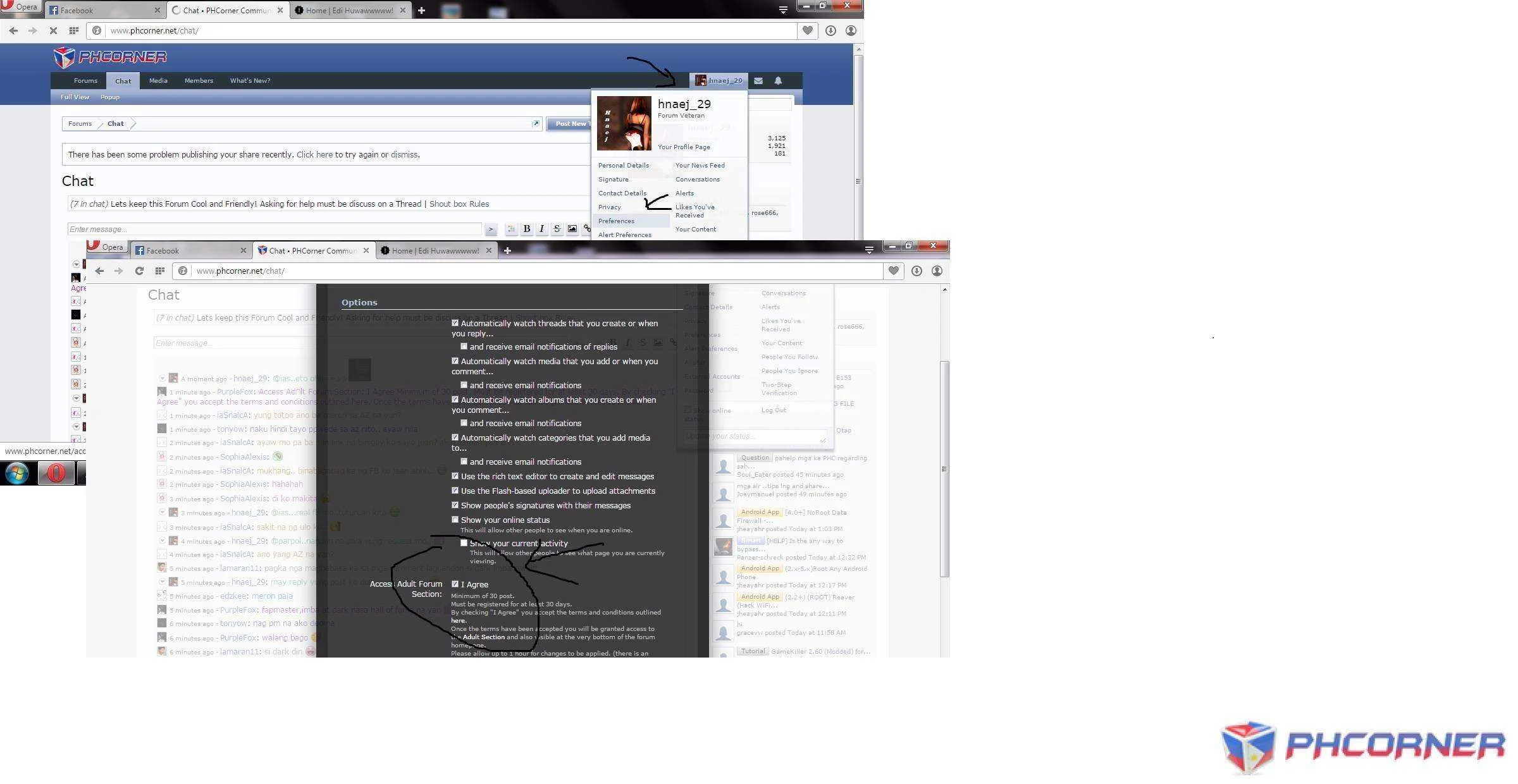The width and height of the screenshot is (1518, 784).
Task: Open Personal Details in account menu
Action: [624, 165]
